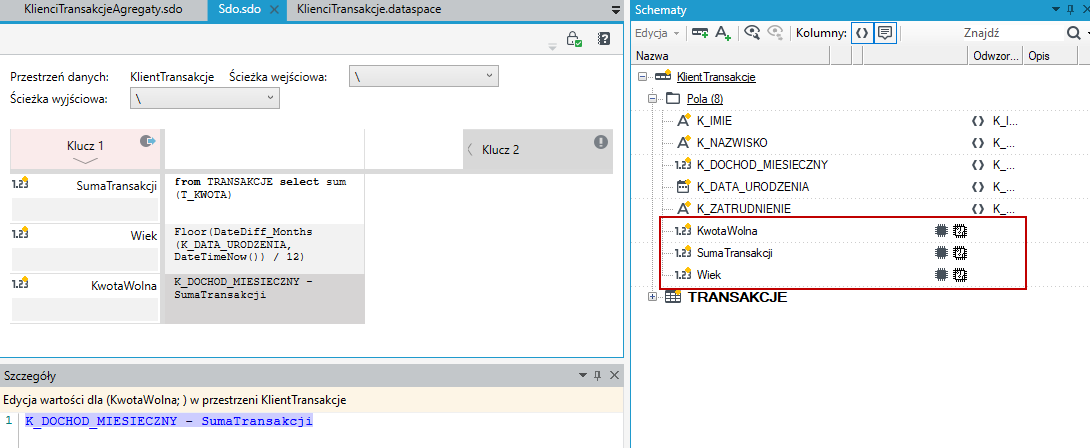Click the export arrow icon on Klucz 1
This screenshot has height=448, width=1090.
pos(147,141)
